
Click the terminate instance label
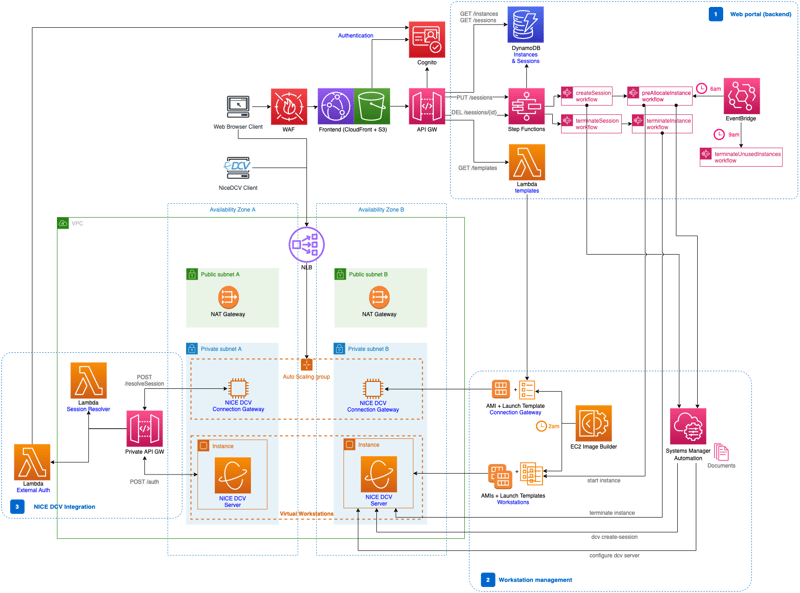(x=612, y=513)
